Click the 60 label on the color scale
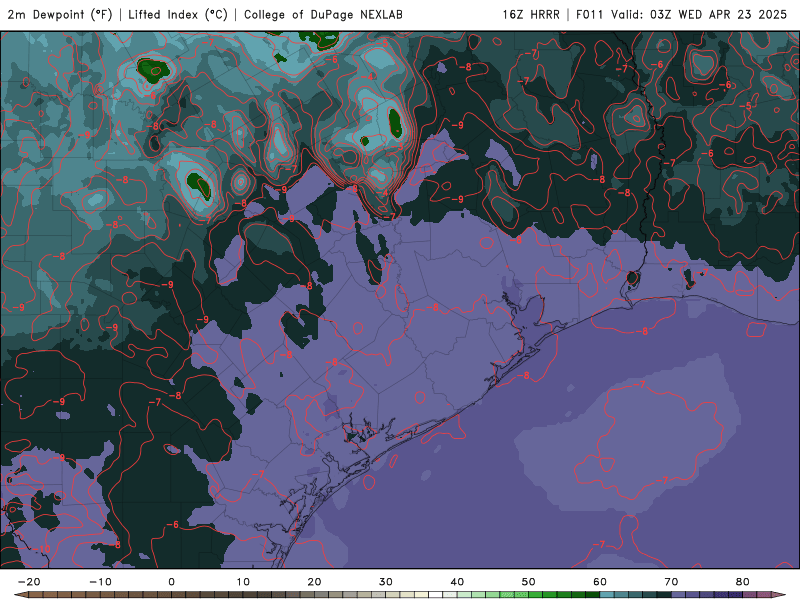The image size is (800, 600). 600,582
